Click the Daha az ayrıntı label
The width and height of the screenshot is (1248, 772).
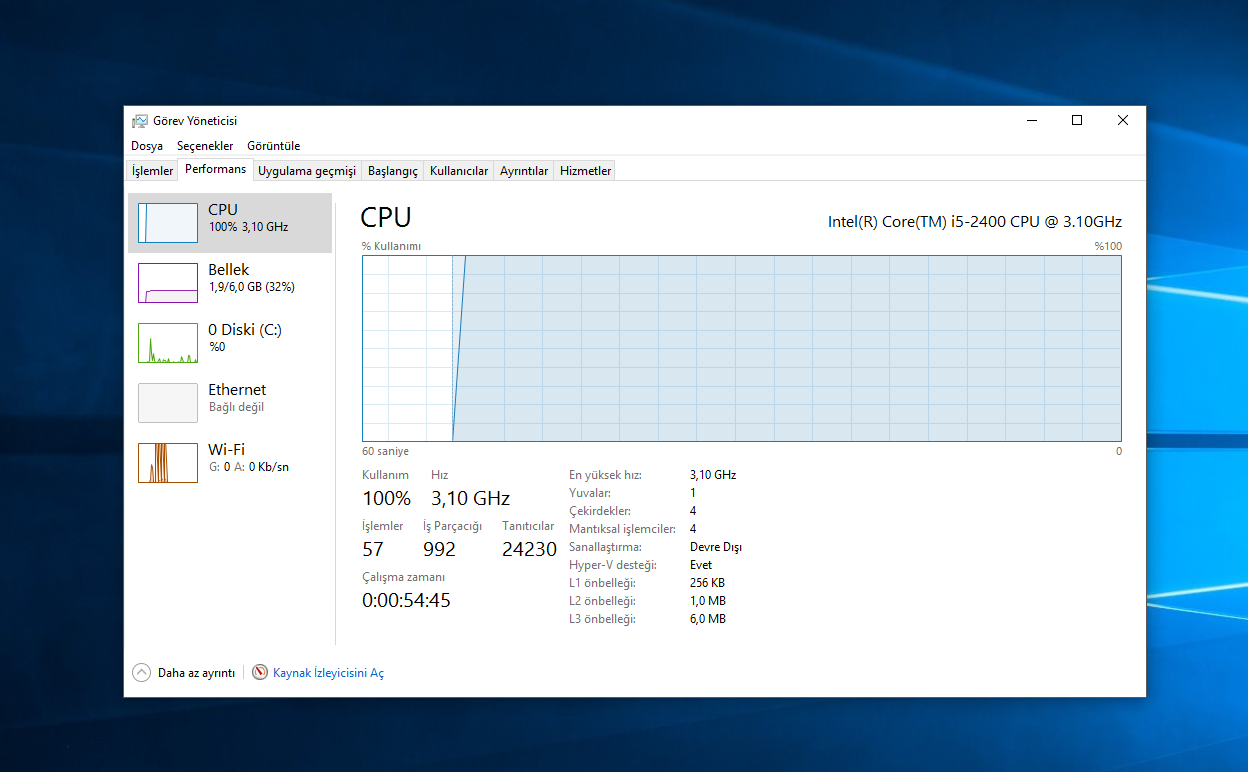[x=196, y=673]
